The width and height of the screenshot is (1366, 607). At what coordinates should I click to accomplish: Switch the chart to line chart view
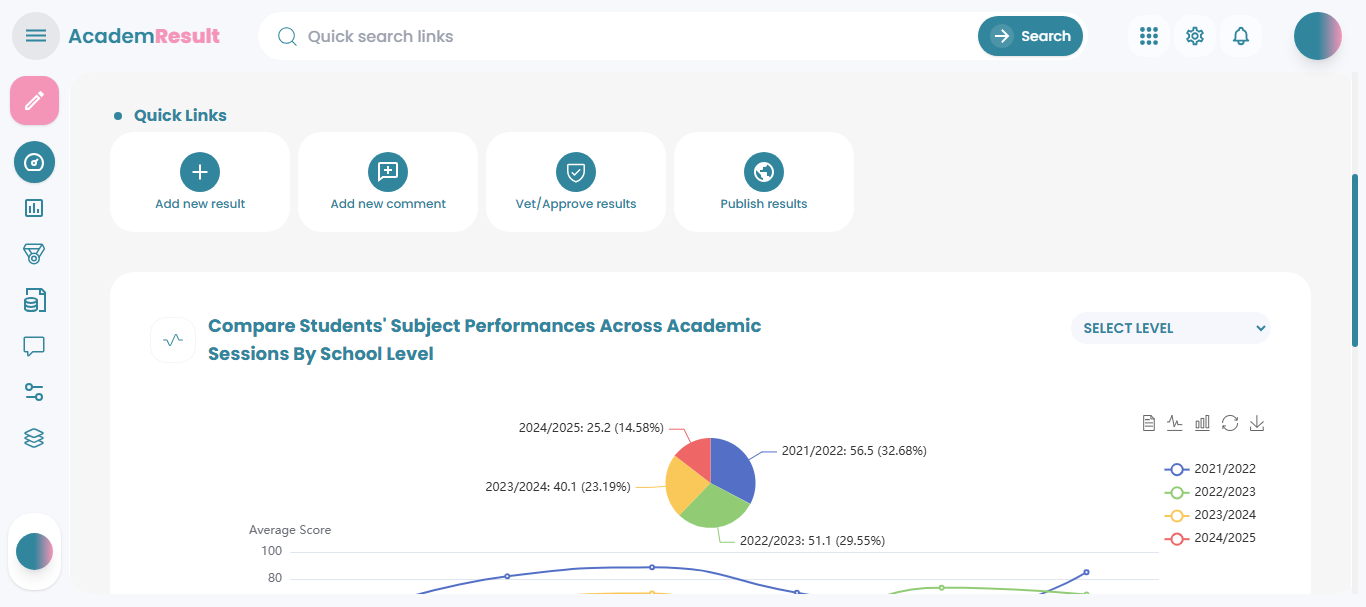click(x=1175, y=422)
